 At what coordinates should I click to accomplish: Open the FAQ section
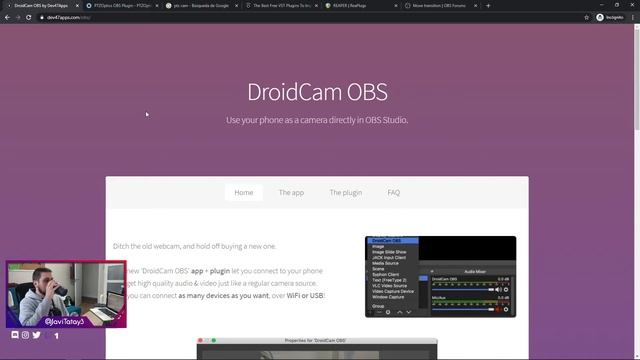(393, 193)
